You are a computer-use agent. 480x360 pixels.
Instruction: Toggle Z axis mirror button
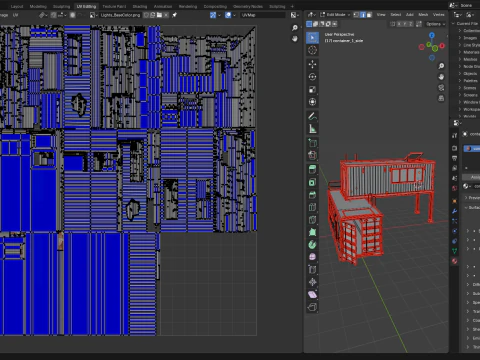(x=411, y=24)
